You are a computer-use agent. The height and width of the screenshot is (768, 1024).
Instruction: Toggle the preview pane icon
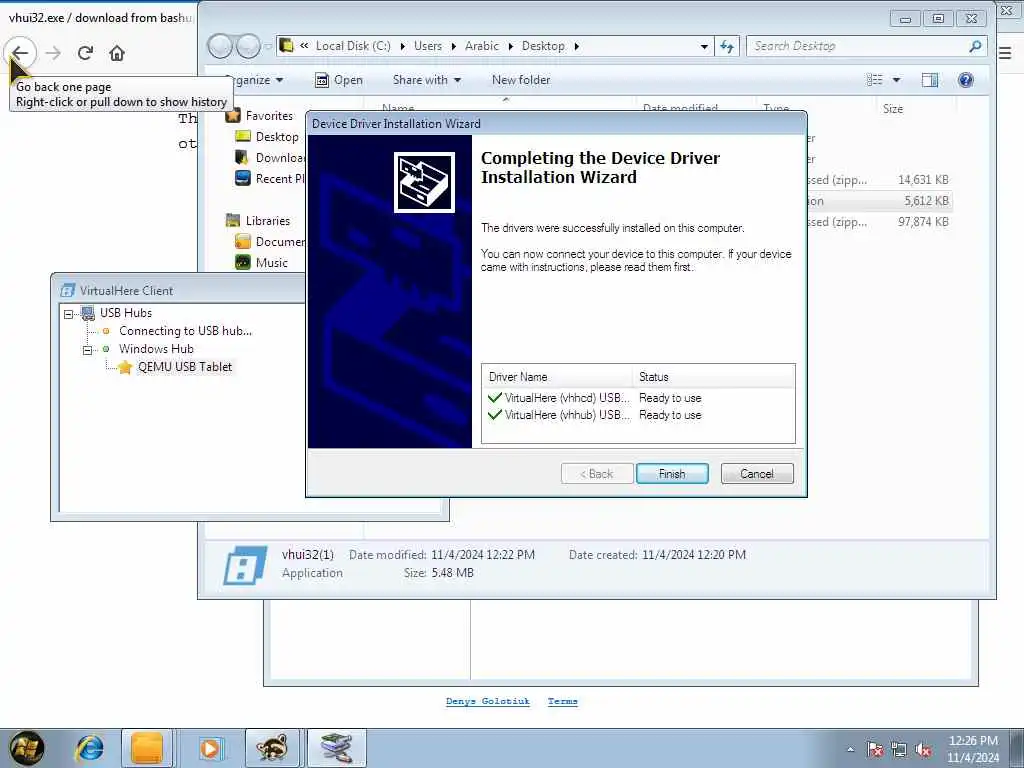click(x=929, y=80)
